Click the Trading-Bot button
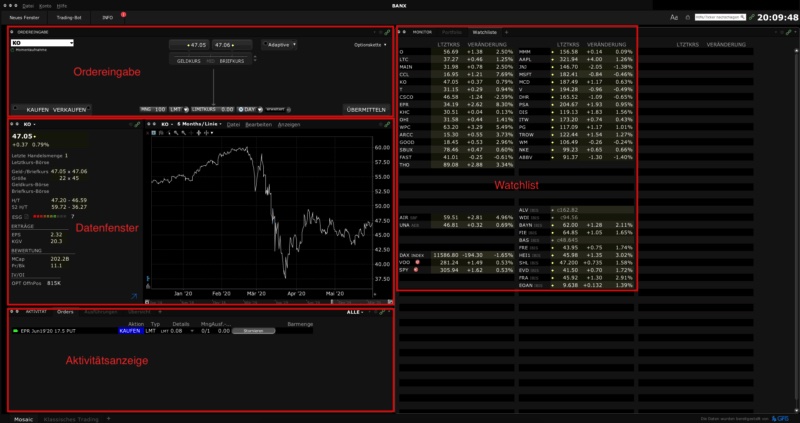 (x=69, y=17)
